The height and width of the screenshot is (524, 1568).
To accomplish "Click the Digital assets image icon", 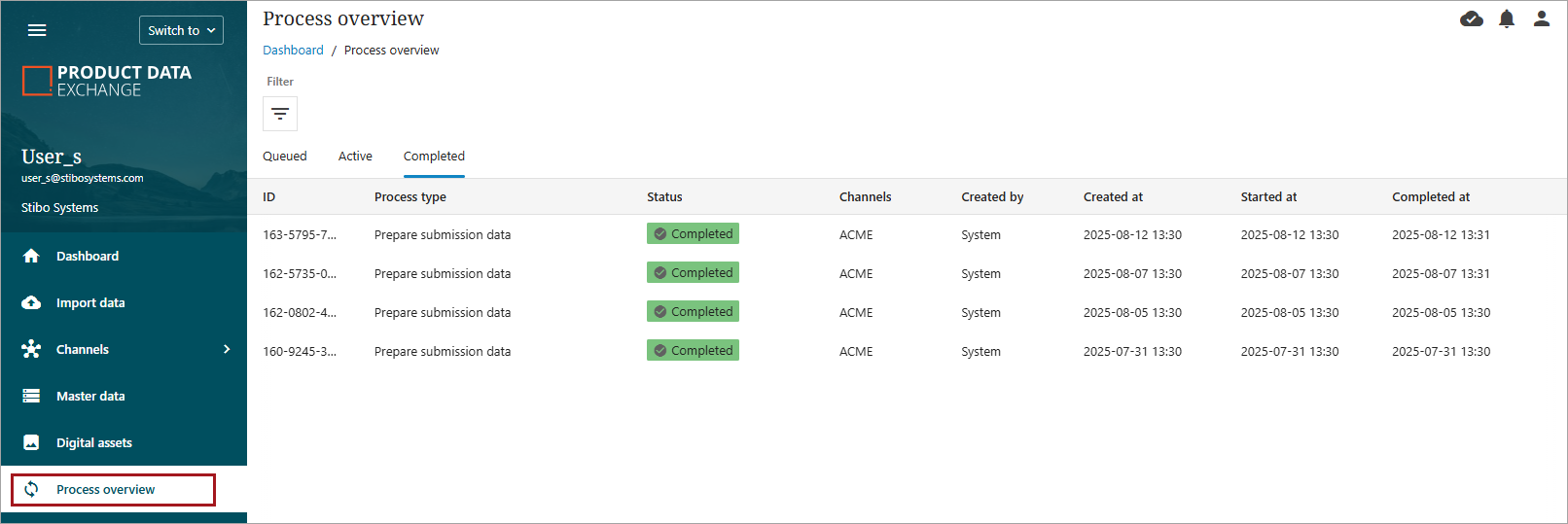I will click(x=31, y=442).
